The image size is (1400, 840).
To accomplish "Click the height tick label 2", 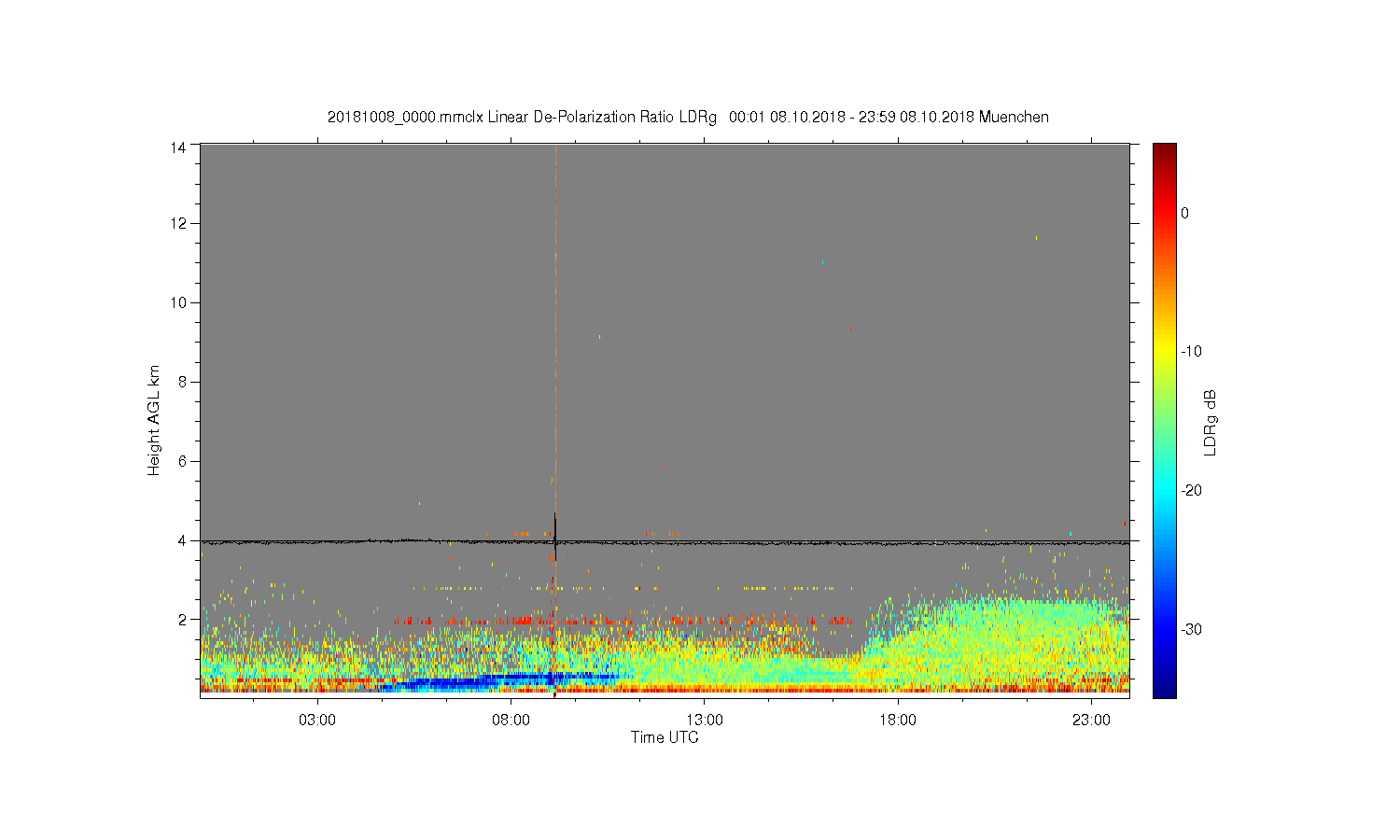I will point(182,619).
